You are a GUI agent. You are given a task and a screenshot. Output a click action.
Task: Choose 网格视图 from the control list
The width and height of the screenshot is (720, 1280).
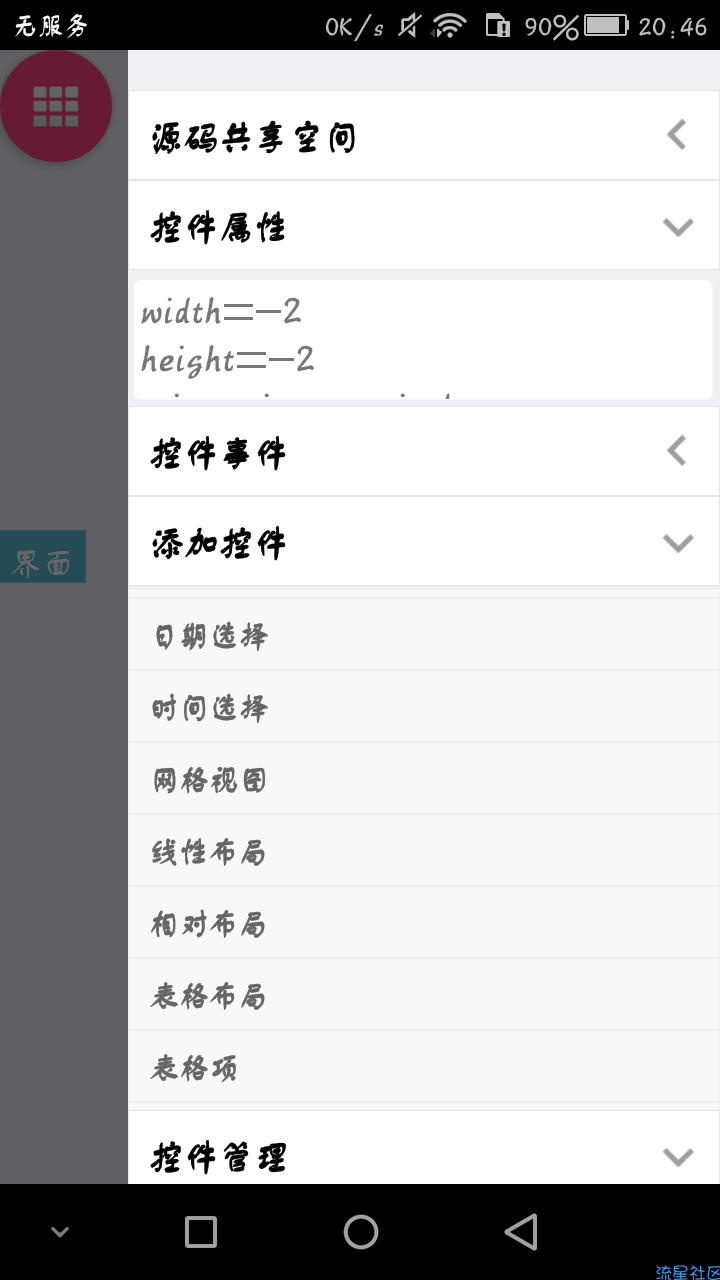point(424,779)
